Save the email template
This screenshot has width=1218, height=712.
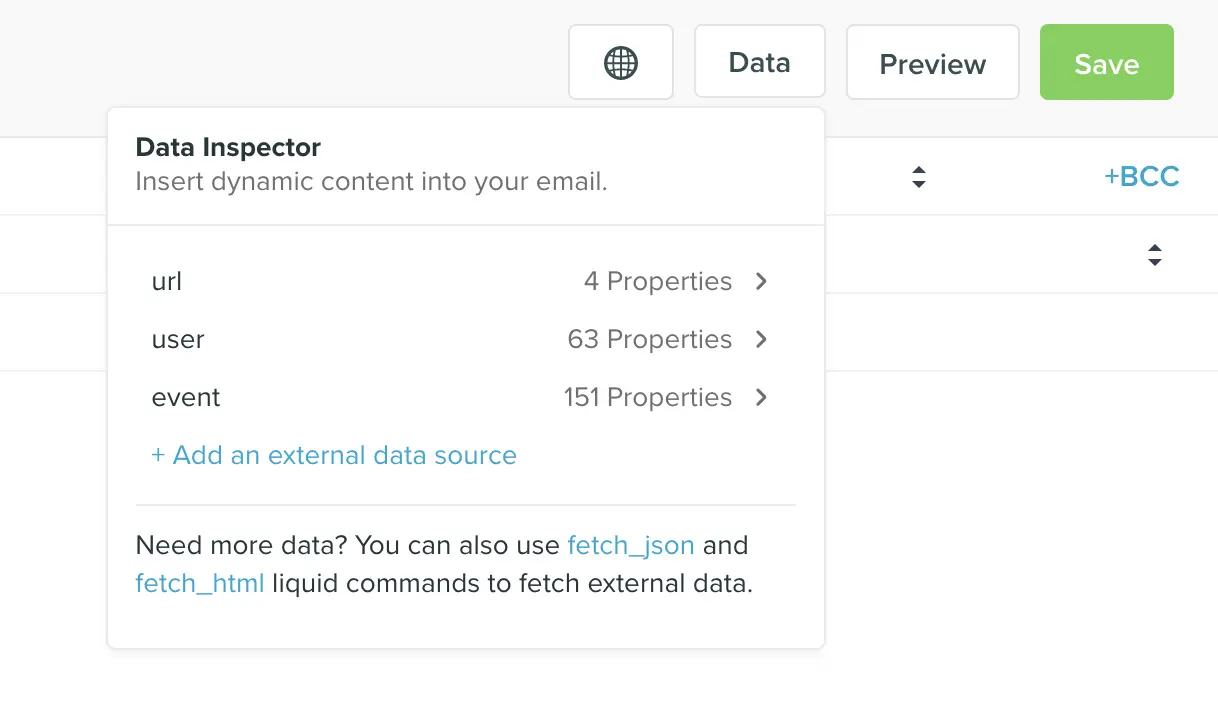1106,62
